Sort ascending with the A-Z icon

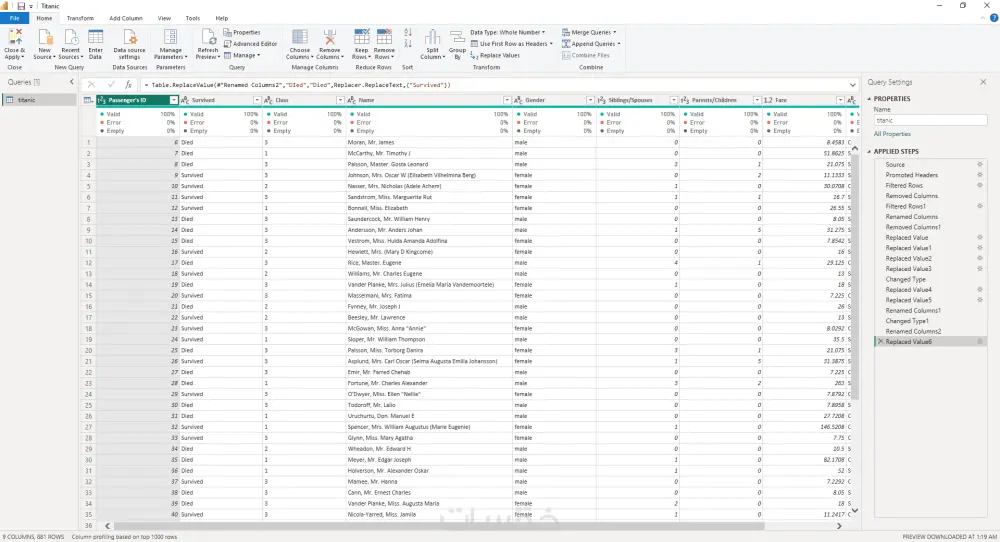[408, 32]
